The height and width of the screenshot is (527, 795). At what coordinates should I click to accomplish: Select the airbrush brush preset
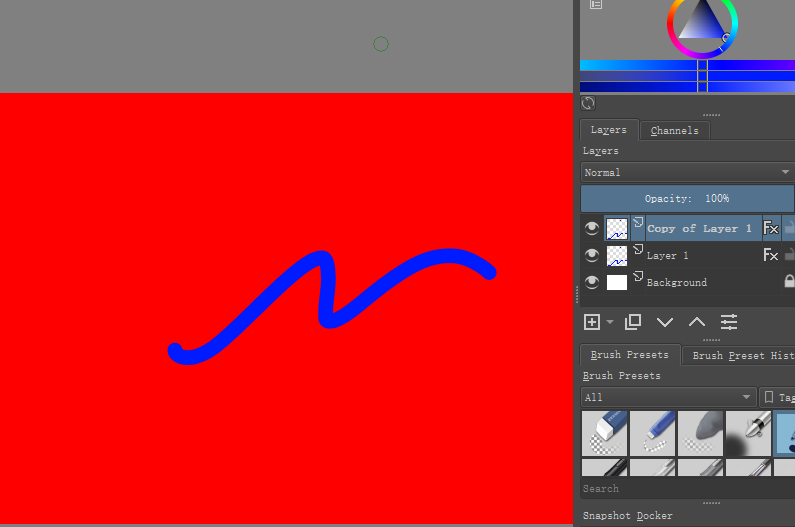click(748, 433)
